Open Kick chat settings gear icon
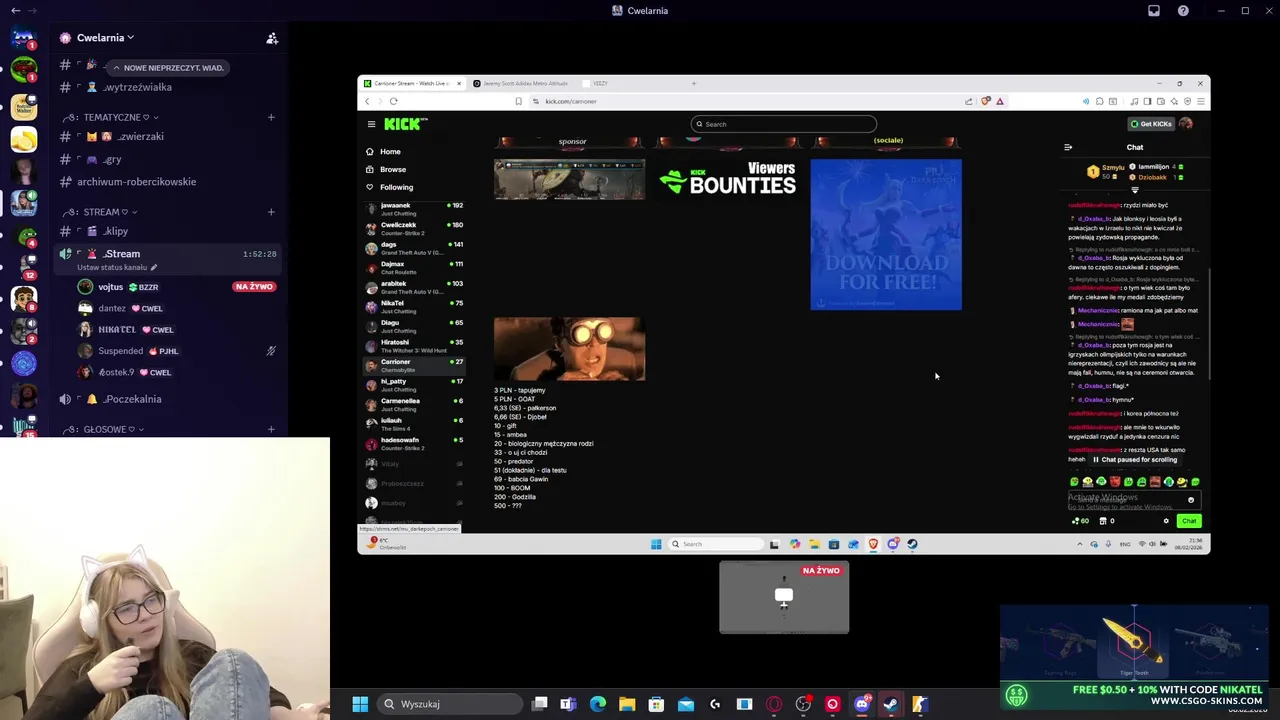Image resolution: width=1280 pixels, height=720 pixels. tap(1166, 521)
